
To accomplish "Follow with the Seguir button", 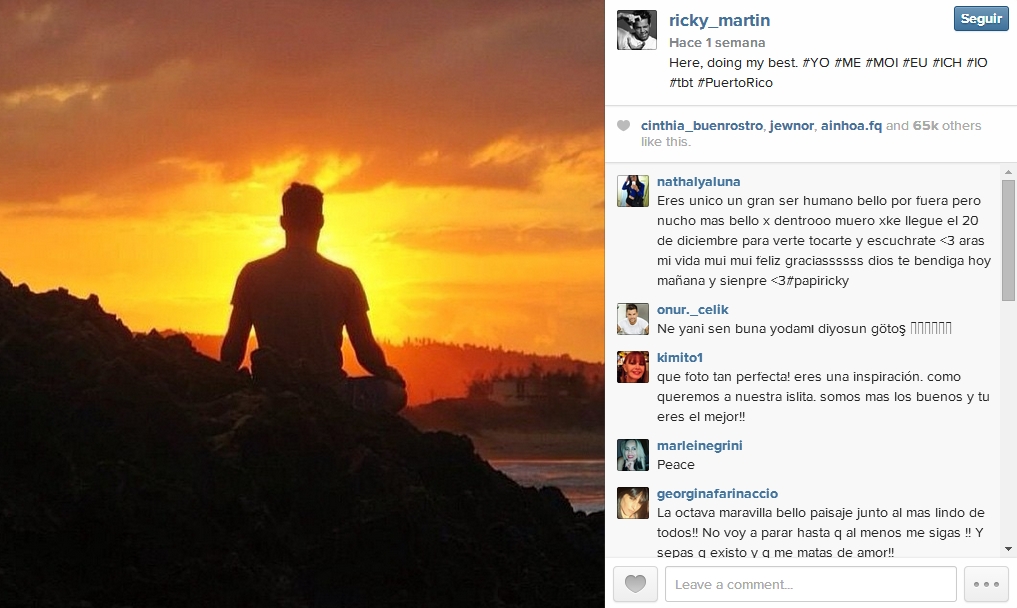I will click(981, 19).
